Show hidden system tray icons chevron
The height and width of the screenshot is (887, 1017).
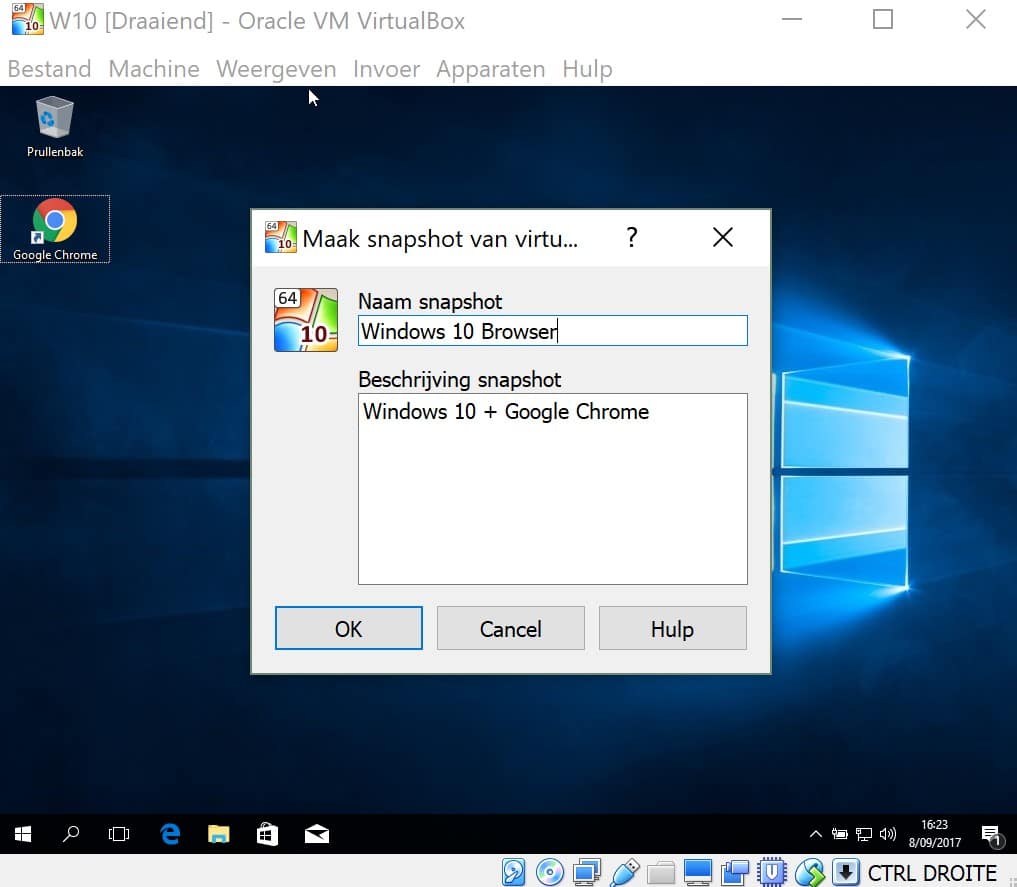click(816, 834)
